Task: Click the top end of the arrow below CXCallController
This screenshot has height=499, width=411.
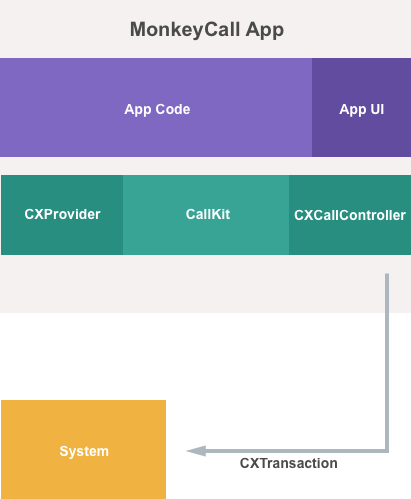Action: point(387,275)
